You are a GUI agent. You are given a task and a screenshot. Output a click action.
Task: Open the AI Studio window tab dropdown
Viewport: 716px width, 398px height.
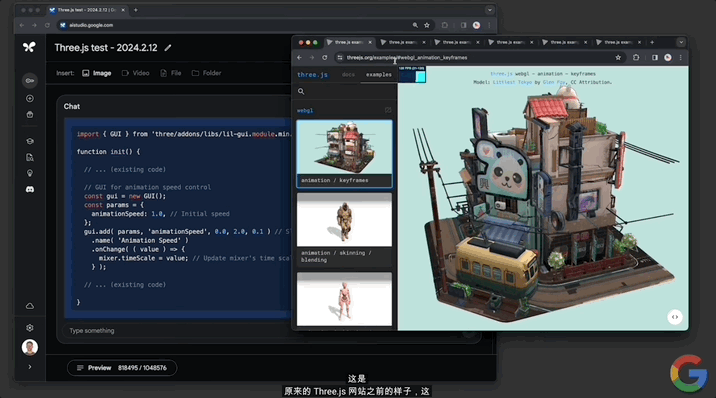[x=490, y=10]
